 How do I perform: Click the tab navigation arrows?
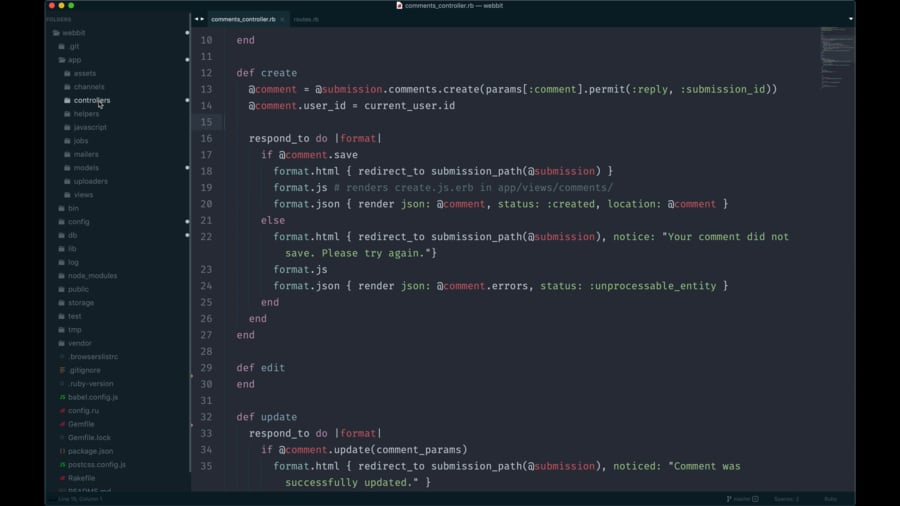[x=199, y=19]
